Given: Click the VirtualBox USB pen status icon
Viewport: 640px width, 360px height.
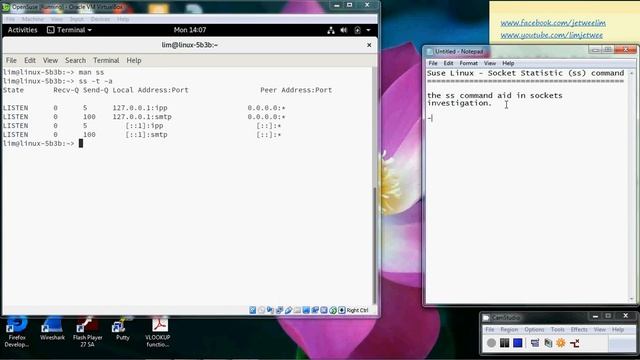Looking at the screenshot, I should click(288, 310).
